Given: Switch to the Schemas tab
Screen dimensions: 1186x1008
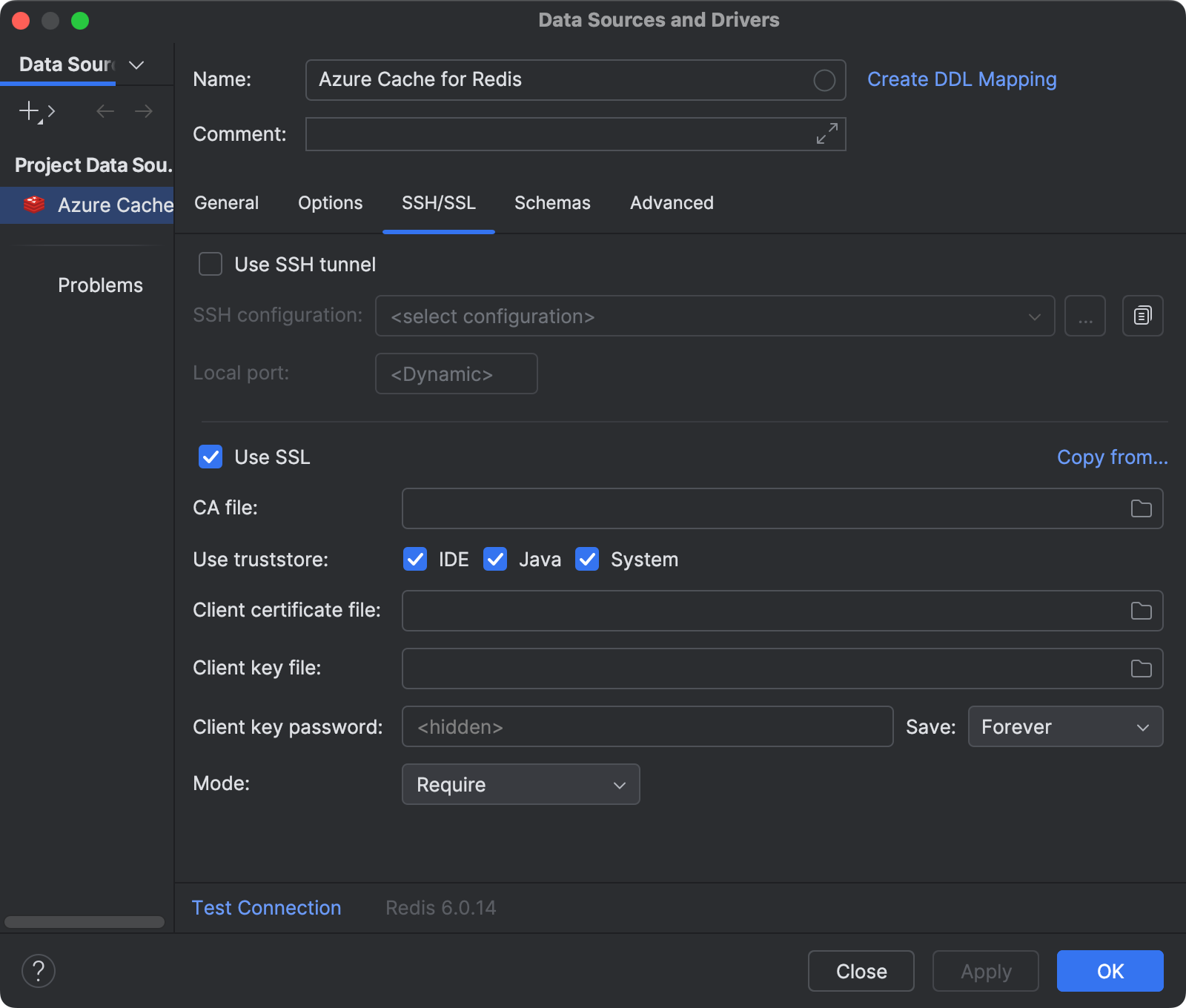Looking at the screenshot, I should [551, 203].
